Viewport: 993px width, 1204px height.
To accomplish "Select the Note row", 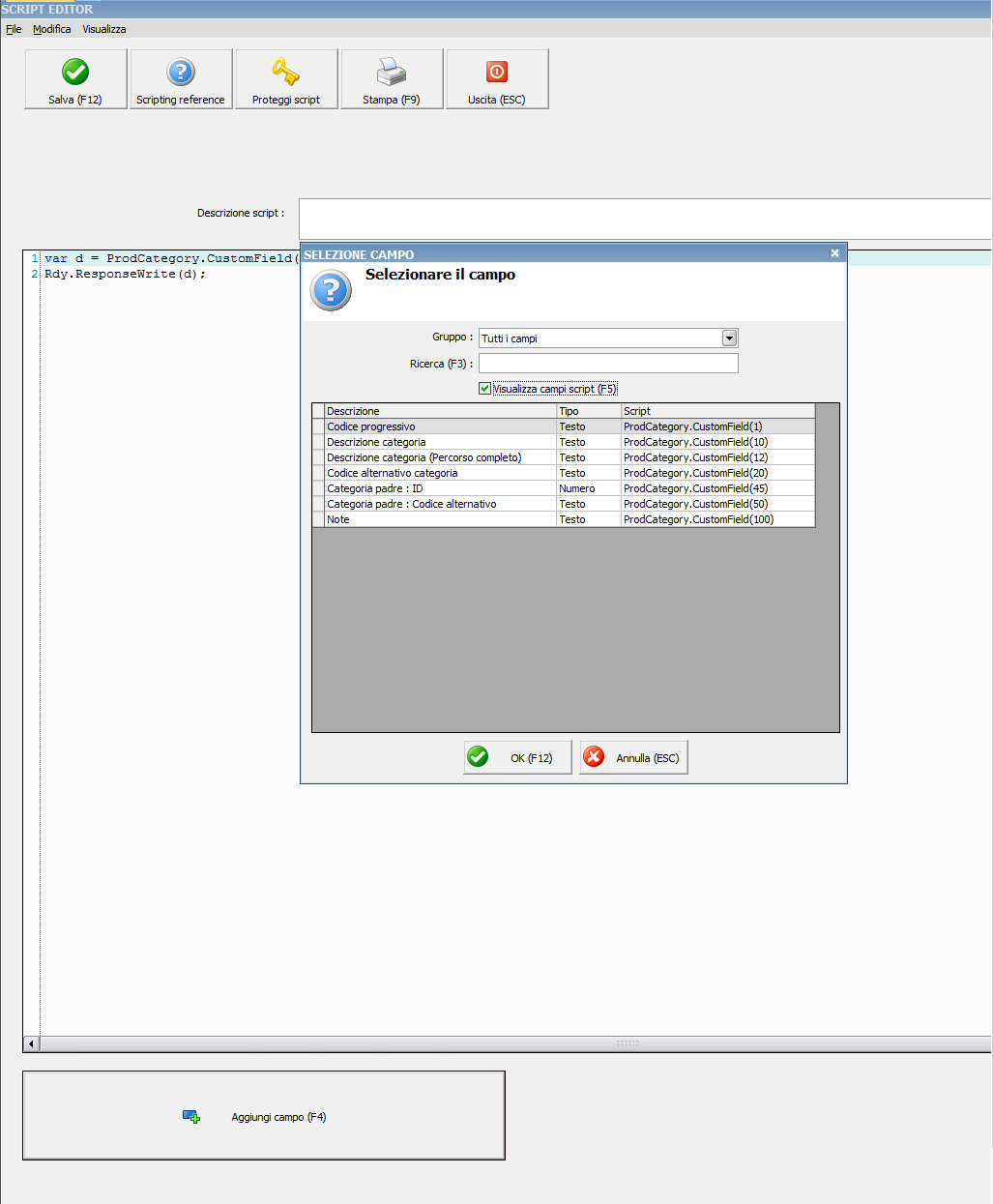I will [564, 519].
